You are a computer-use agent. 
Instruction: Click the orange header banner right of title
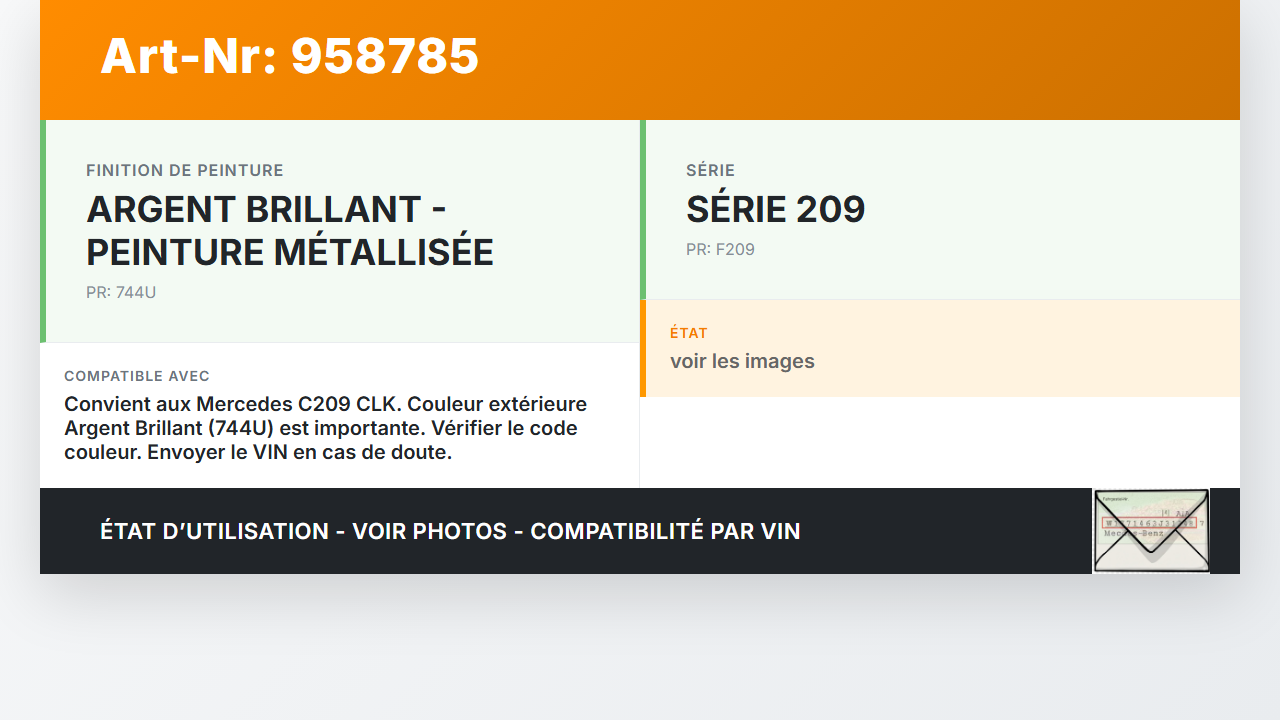[x=850, y=60]
